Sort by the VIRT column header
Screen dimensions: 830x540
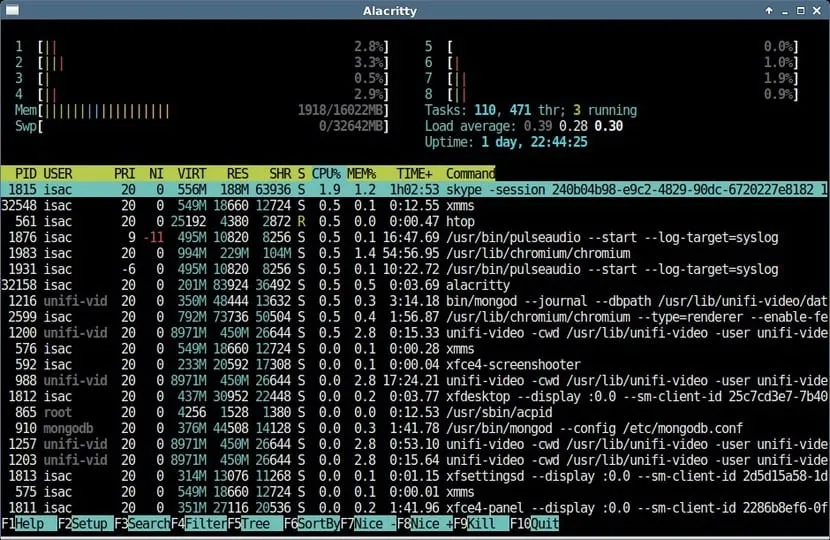coord(192,174)
